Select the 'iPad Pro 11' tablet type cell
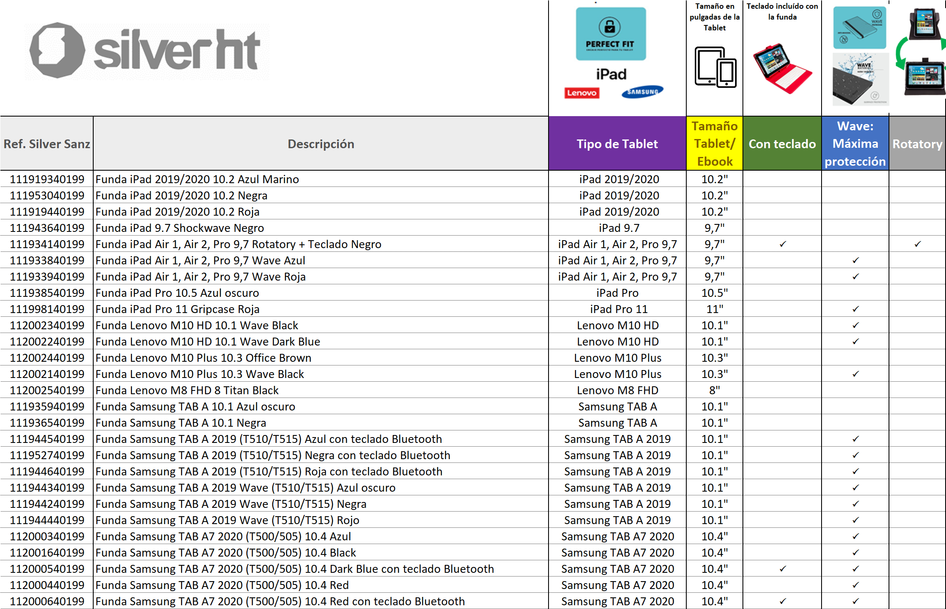The height and width of the screenshot is (609, 946). pyautogui.click(x=617, y=309)
